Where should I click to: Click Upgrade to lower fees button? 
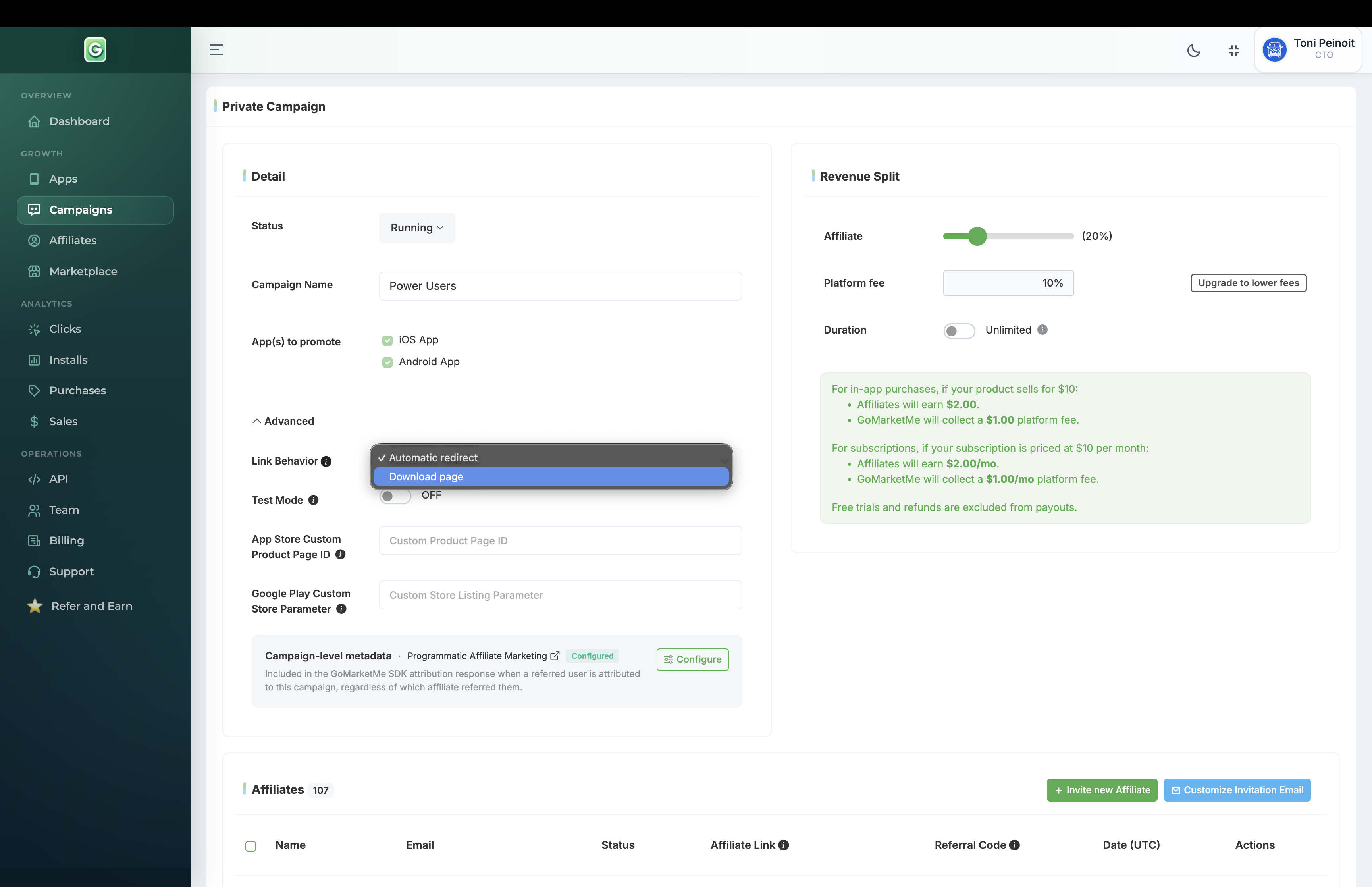click(x=1248, y=283)
